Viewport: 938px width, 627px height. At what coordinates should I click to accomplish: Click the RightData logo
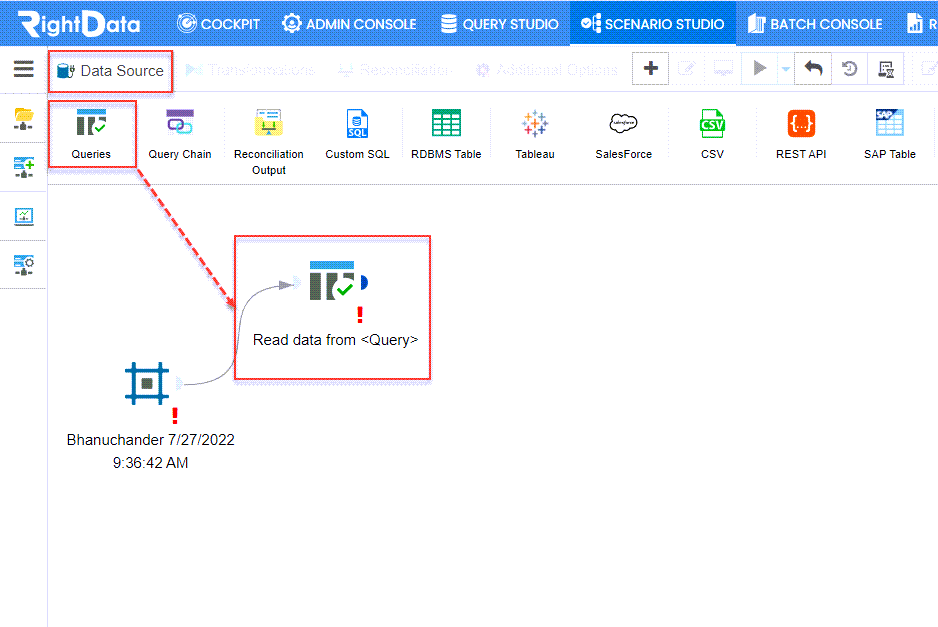tap(80, 24)
